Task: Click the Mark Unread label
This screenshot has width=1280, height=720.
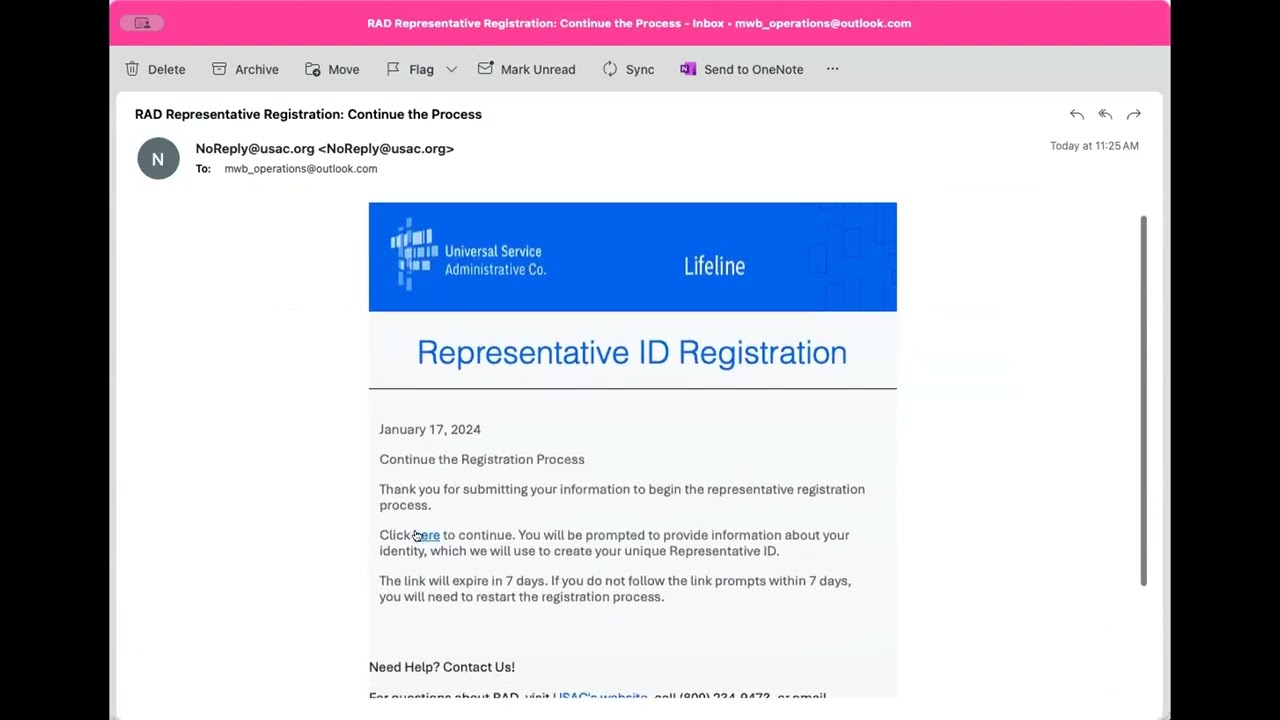Action: (538, 69)
